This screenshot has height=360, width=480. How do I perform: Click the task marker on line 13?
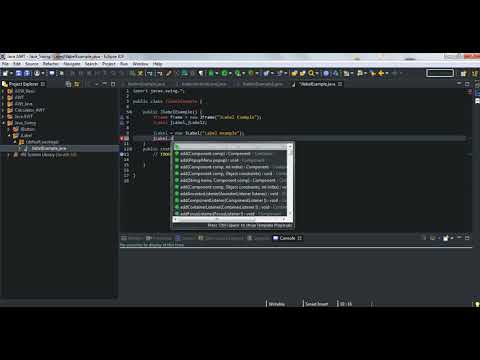click(x=122, y=154)
